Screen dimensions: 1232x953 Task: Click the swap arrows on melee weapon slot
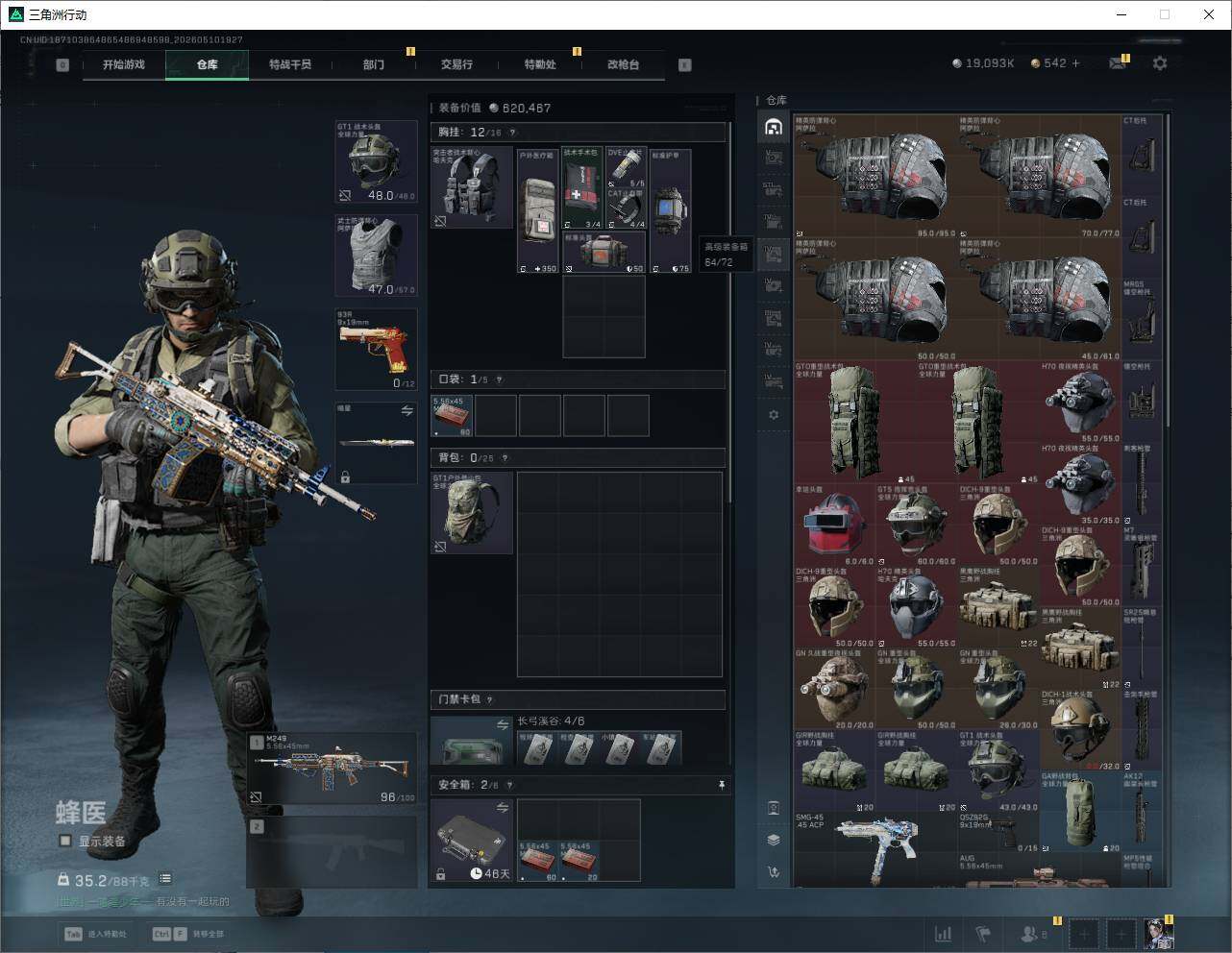tap(407, 411)
